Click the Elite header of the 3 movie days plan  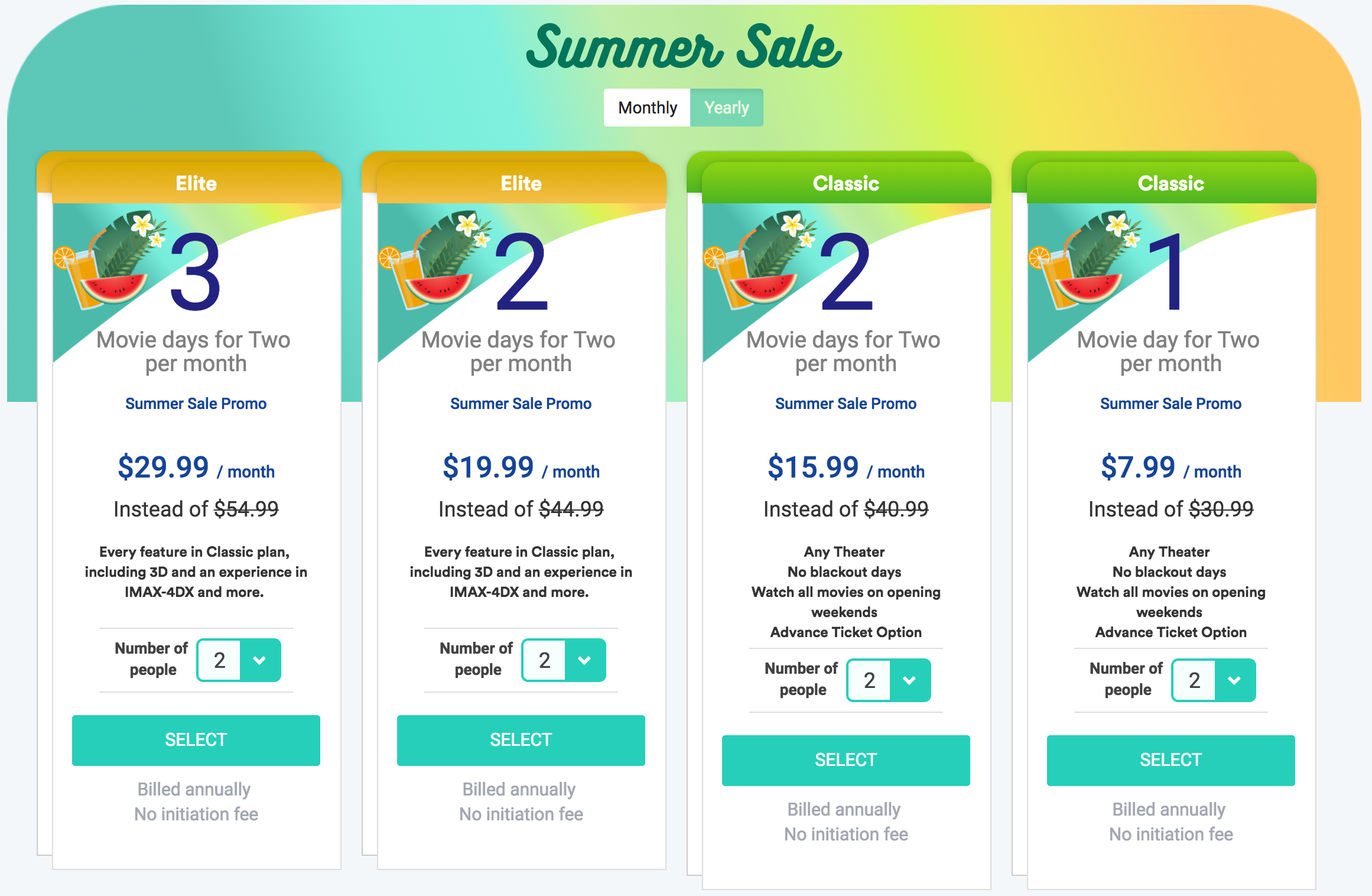pos(196,183)
